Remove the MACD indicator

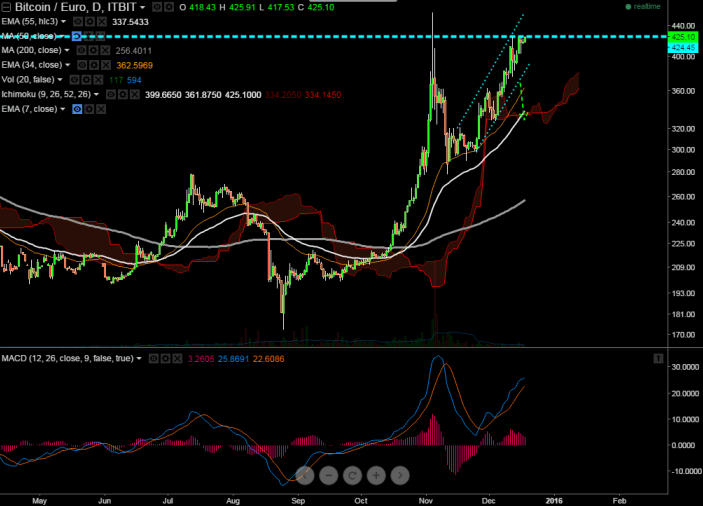(178, 359)
